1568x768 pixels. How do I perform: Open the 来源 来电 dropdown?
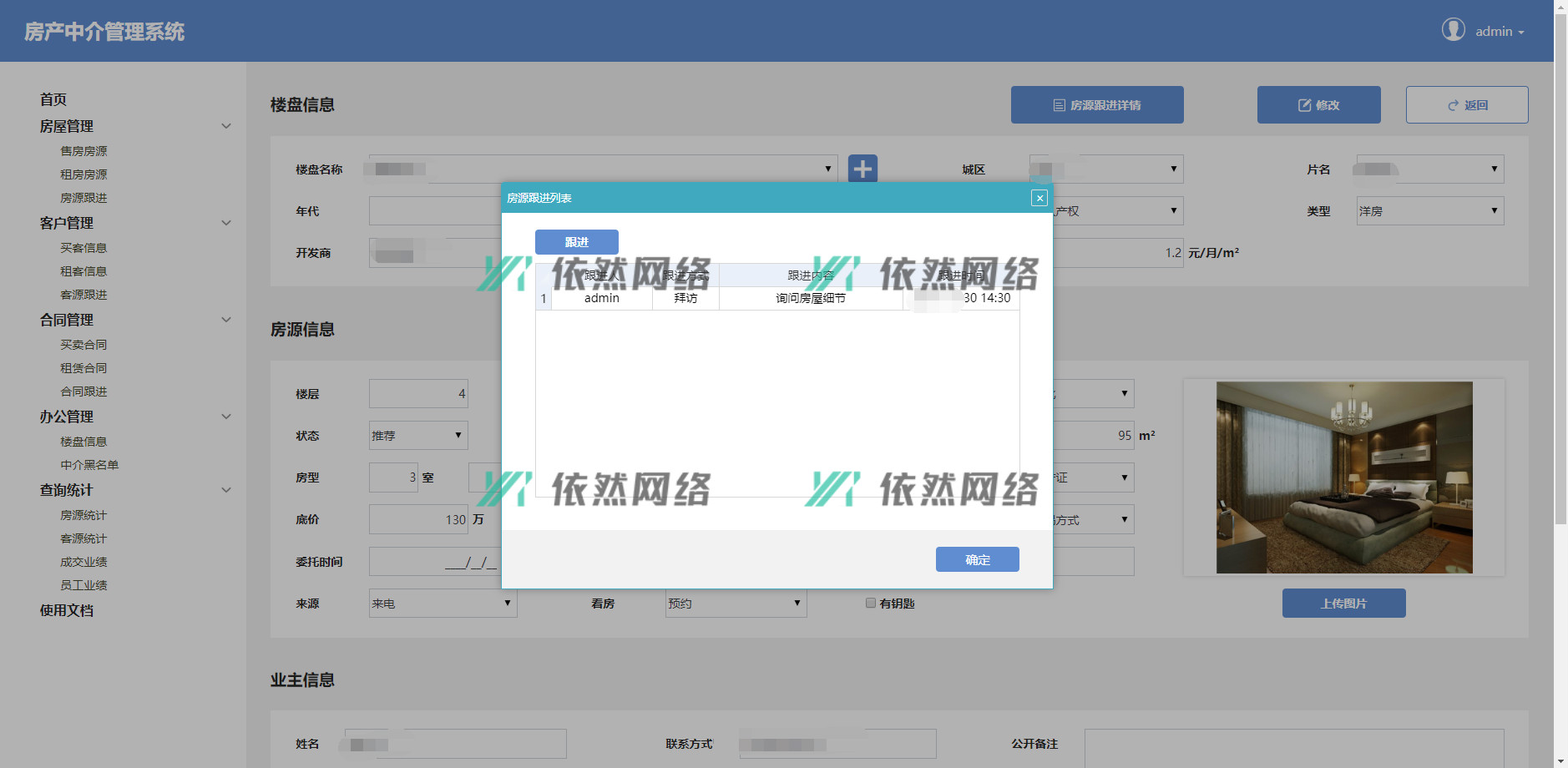[443, 603]
